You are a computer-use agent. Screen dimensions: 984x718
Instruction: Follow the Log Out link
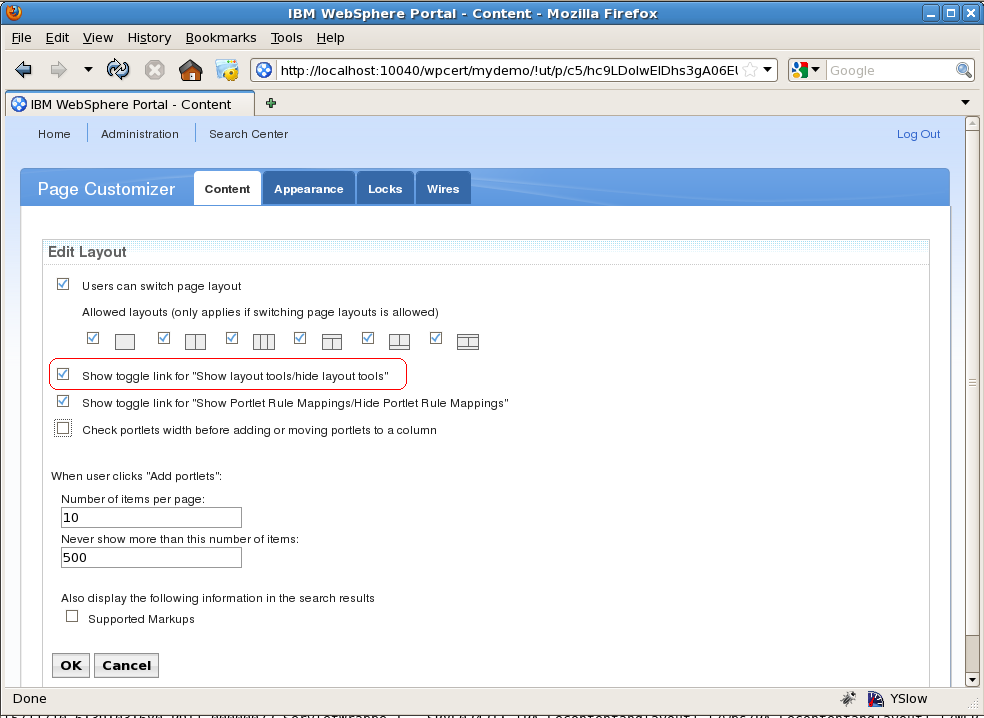[x=918, y=134]
